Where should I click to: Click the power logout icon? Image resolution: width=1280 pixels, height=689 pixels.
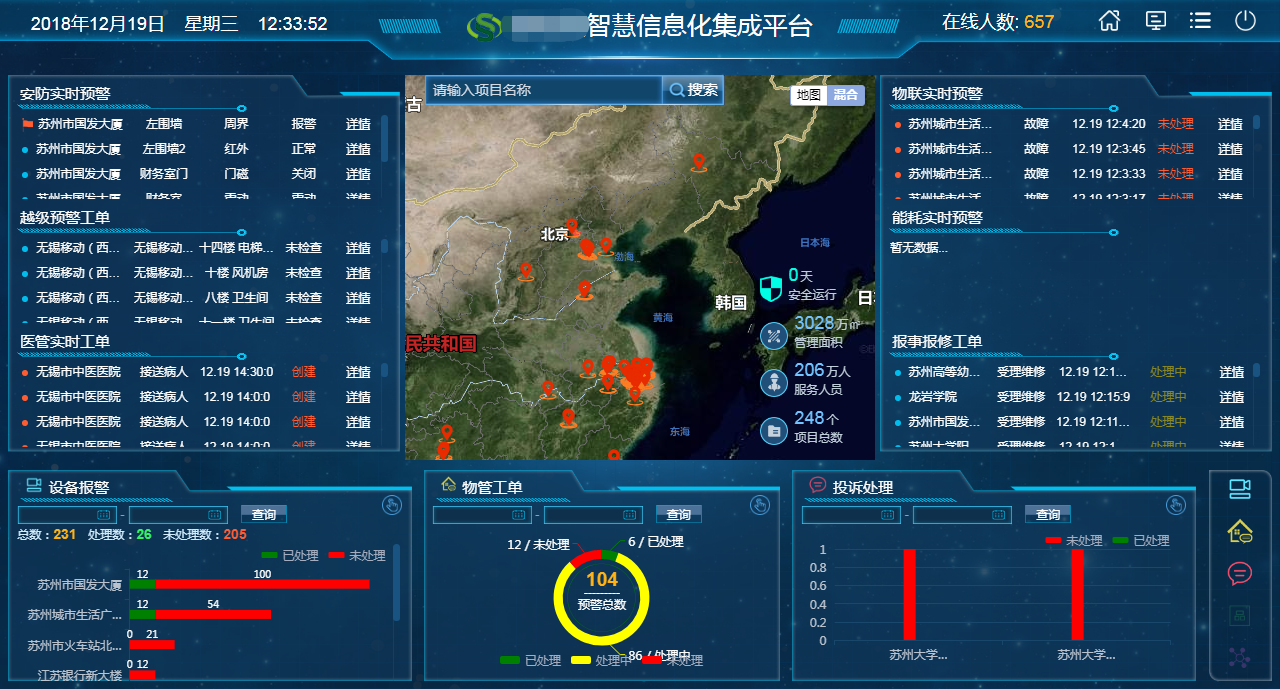[1245, 21]
